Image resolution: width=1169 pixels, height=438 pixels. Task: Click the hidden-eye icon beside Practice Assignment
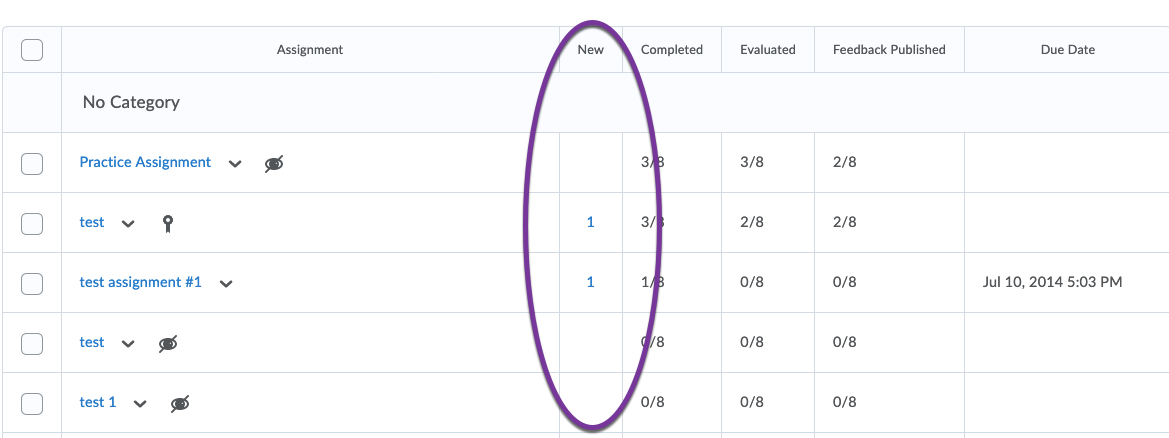click(274, 163)
